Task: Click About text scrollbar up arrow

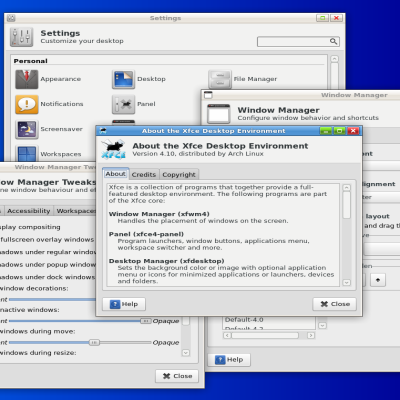Action: (x=347, y=187)
